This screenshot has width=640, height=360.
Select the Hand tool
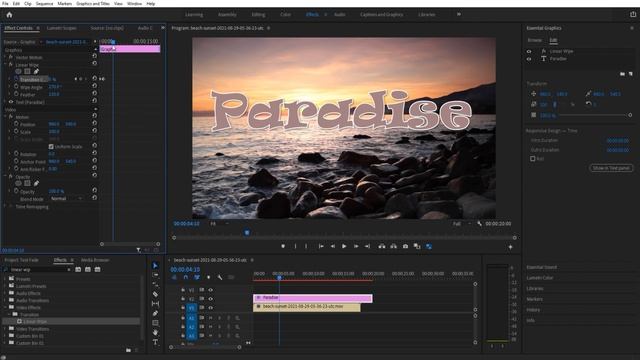(155, 332)
